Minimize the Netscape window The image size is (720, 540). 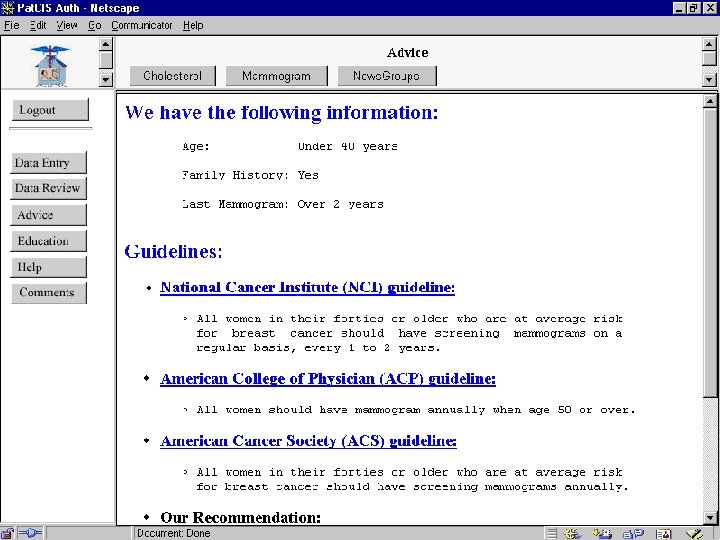(680, 8)
